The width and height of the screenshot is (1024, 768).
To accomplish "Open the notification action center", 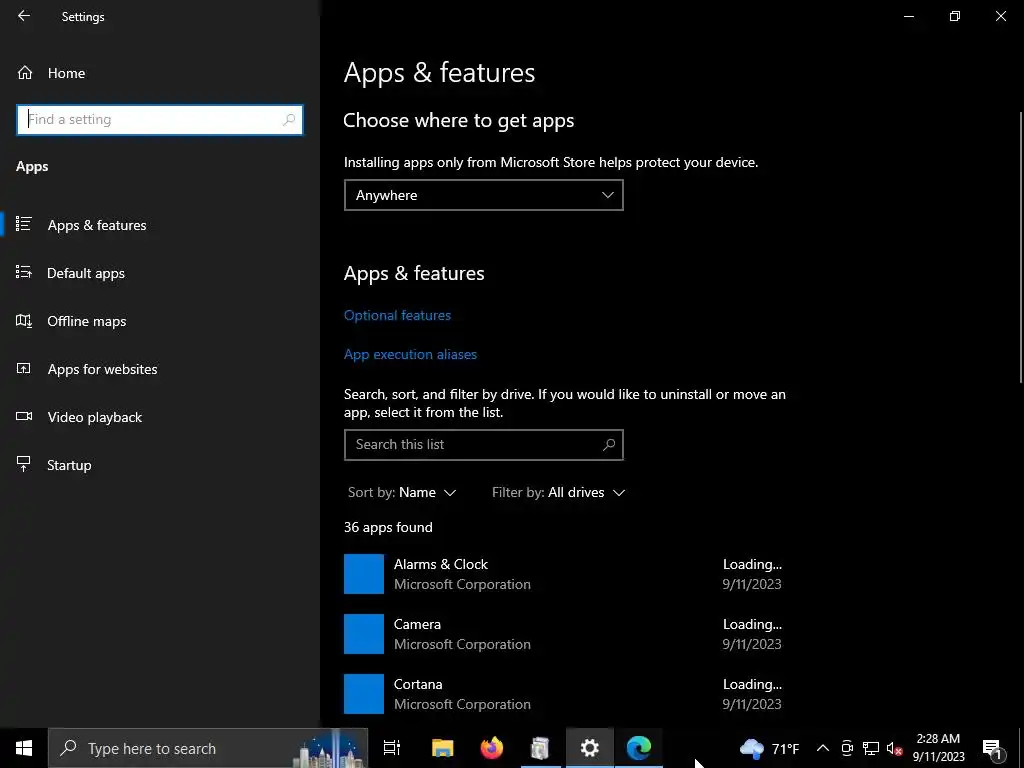I will coord(992,748).
